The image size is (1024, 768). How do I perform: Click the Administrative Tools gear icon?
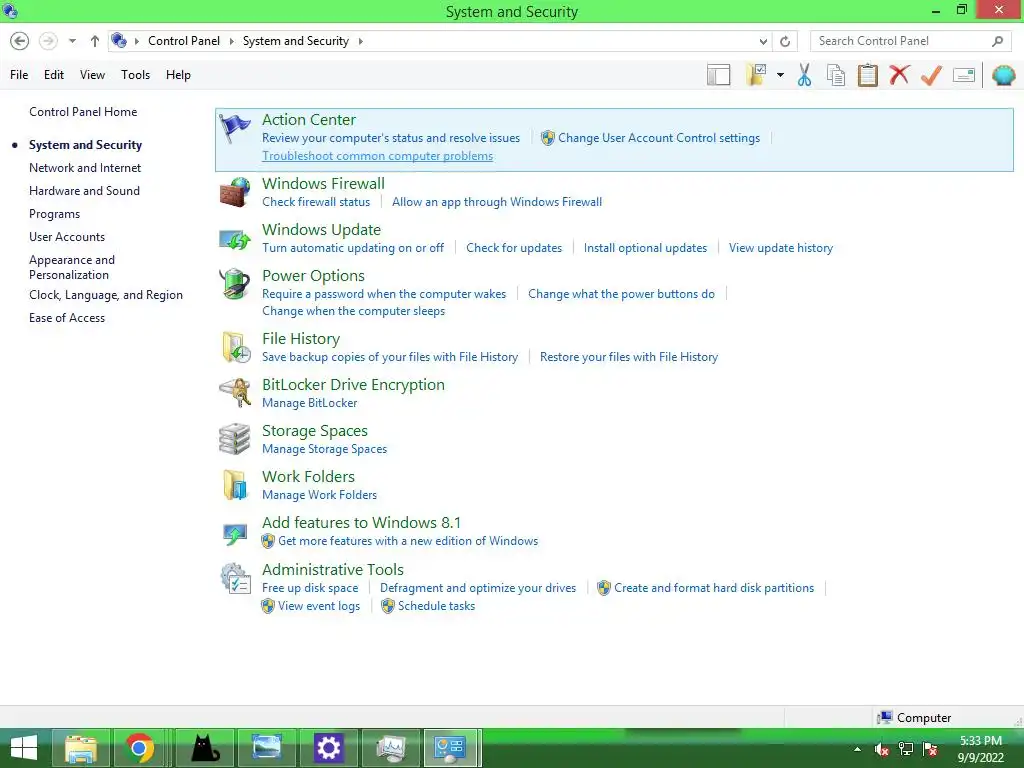tap(235, 579)
